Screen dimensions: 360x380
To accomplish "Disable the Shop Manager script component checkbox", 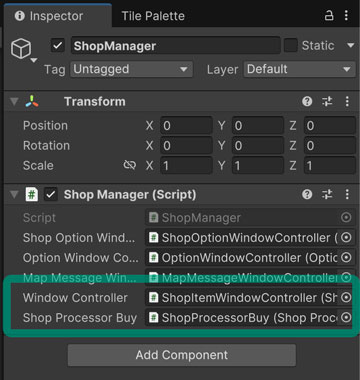I will coord(51,194).
